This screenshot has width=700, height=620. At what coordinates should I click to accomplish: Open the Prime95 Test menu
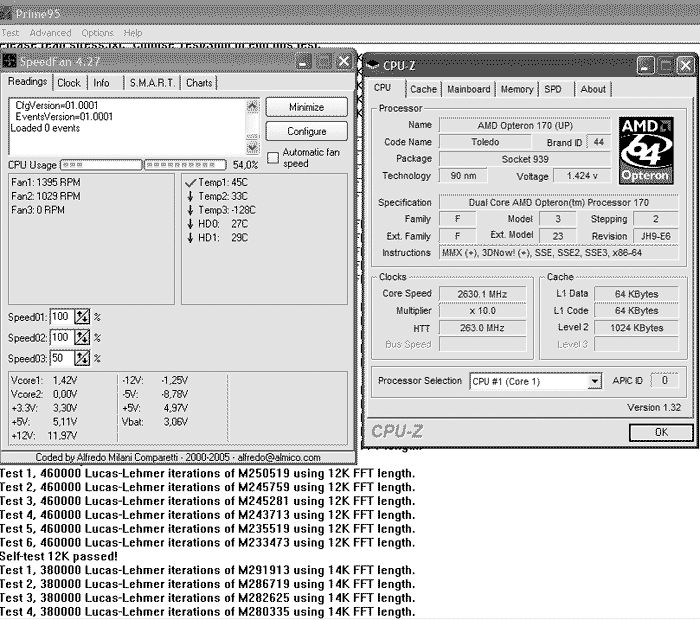pos(10,33)
